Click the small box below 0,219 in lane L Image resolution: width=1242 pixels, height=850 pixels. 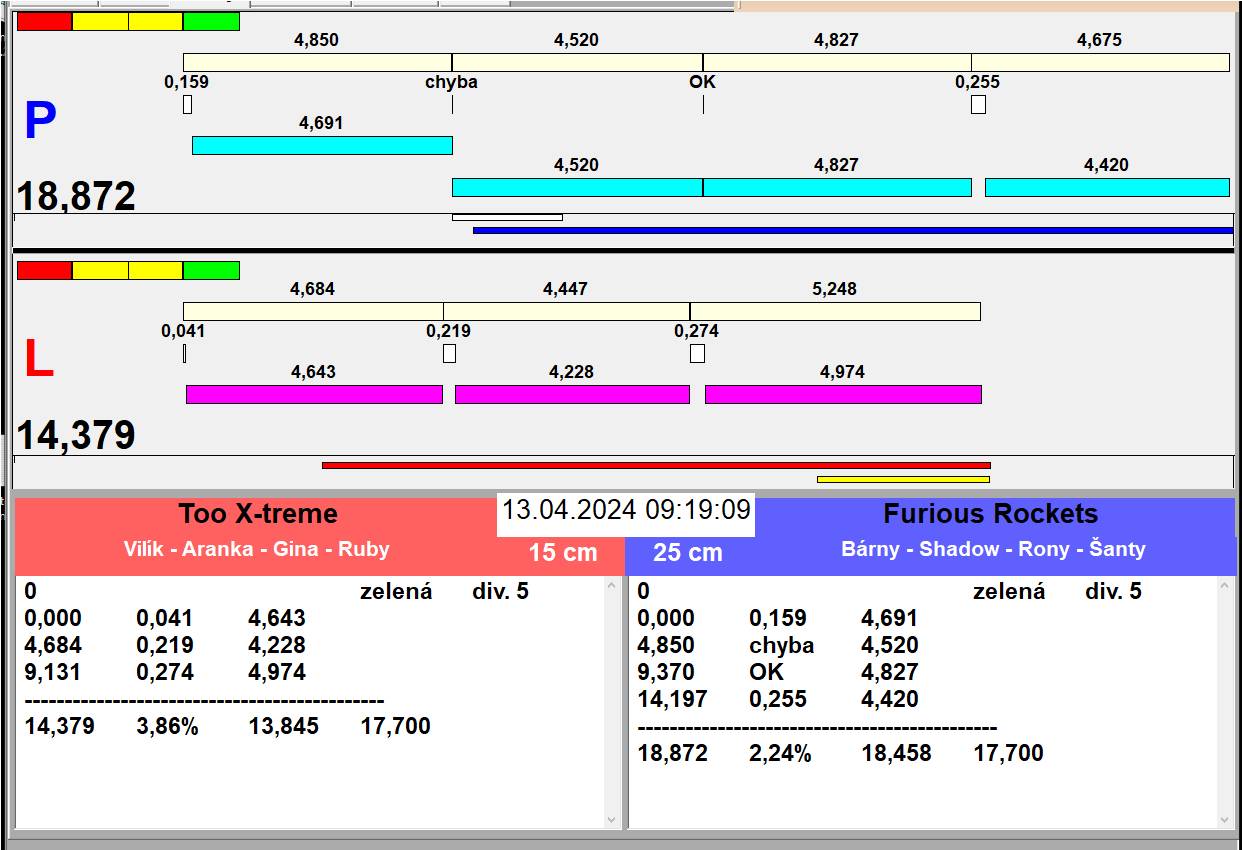[x=449, y=353]
